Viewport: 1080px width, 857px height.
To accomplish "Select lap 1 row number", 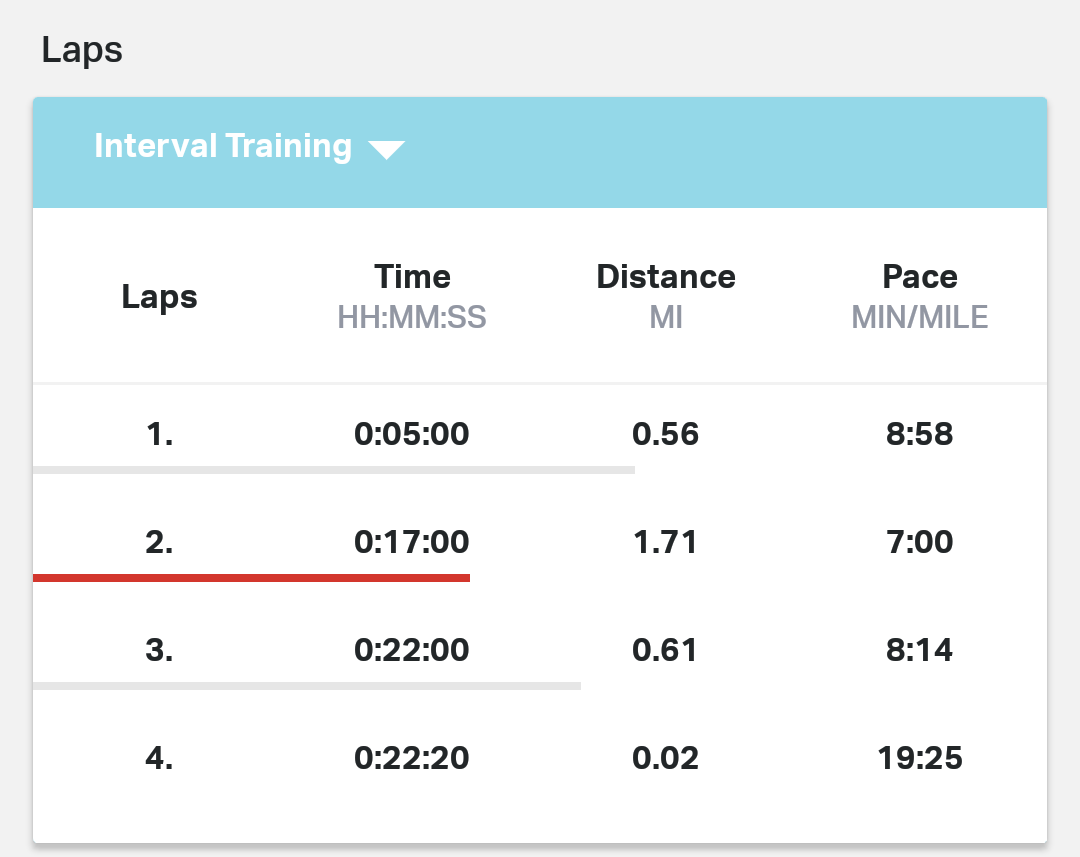I will coord(159,435).
